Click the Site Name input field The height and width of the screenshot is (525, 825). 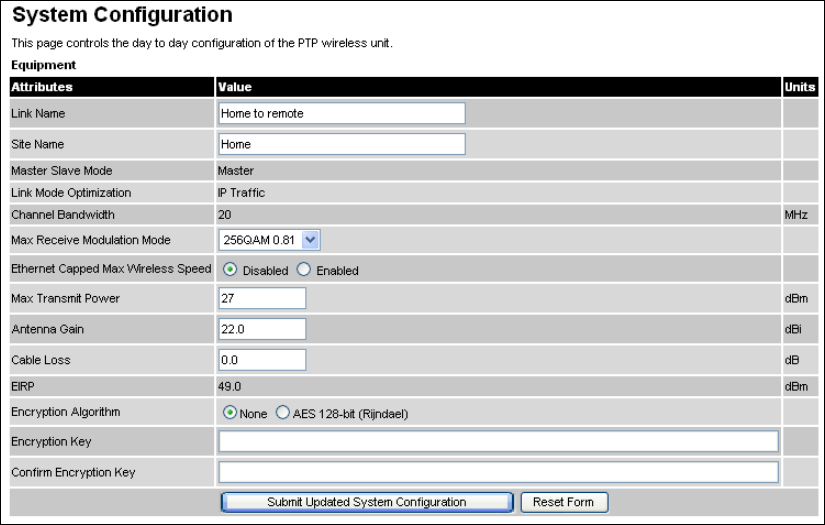[x=341, y=144]
